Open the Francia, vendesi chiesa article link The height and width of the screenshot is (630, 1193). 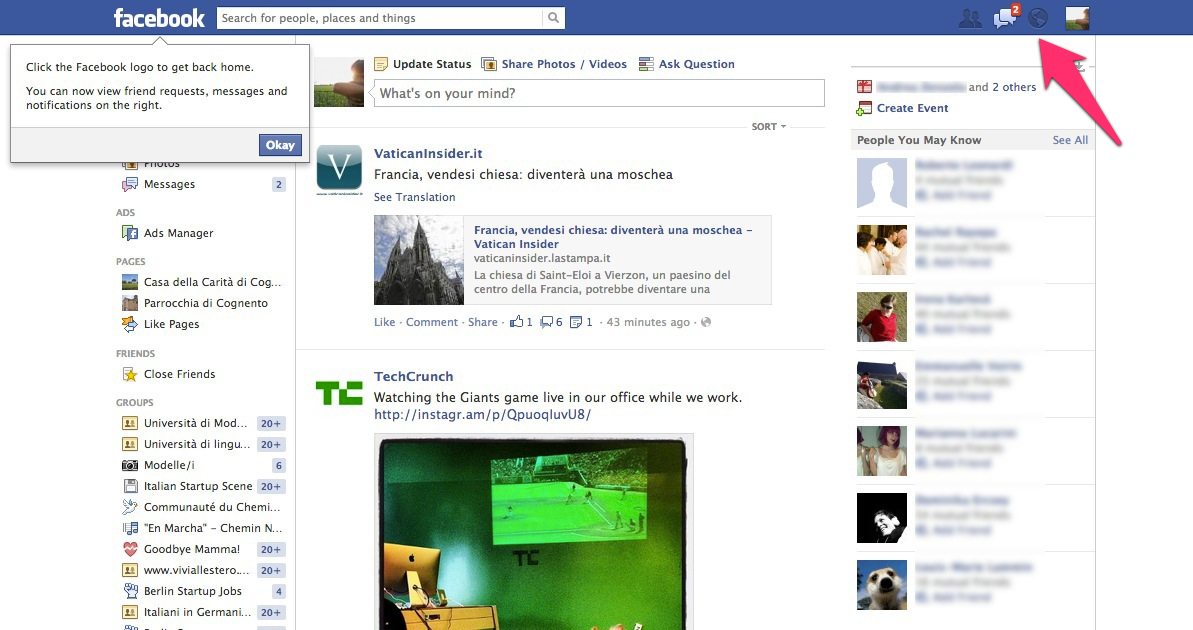tap(612, 237)
